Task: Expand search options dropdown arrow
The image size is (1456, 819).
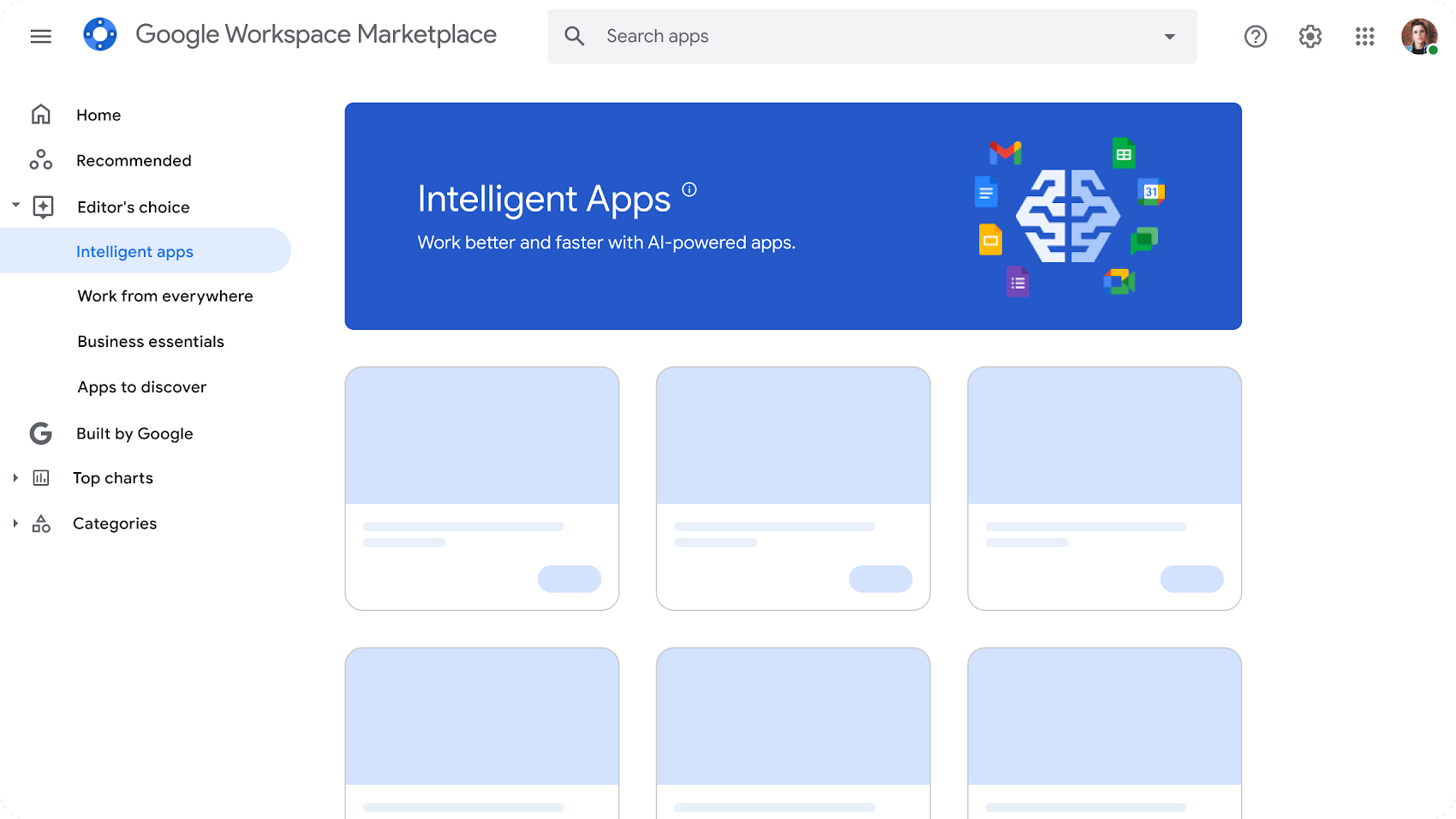Action: point(1170,37)
